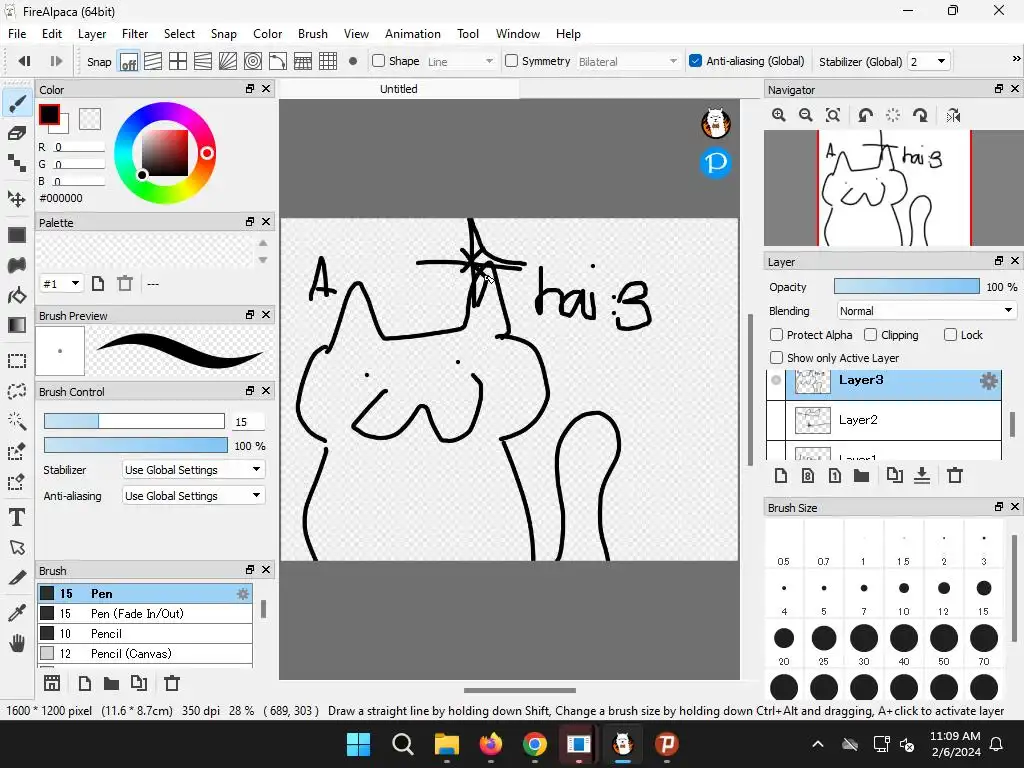Zoom in using the Navigator magnifier
This screenshot has width=1024, height=768.
point(778,116)
